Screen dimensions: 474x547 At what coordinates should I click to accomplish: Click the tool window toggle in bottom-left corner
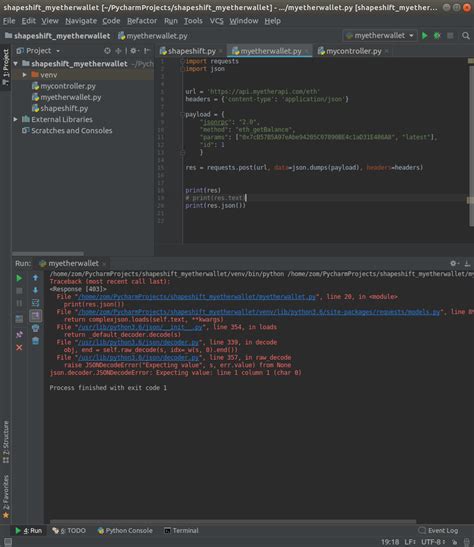[x=8, y=542]
